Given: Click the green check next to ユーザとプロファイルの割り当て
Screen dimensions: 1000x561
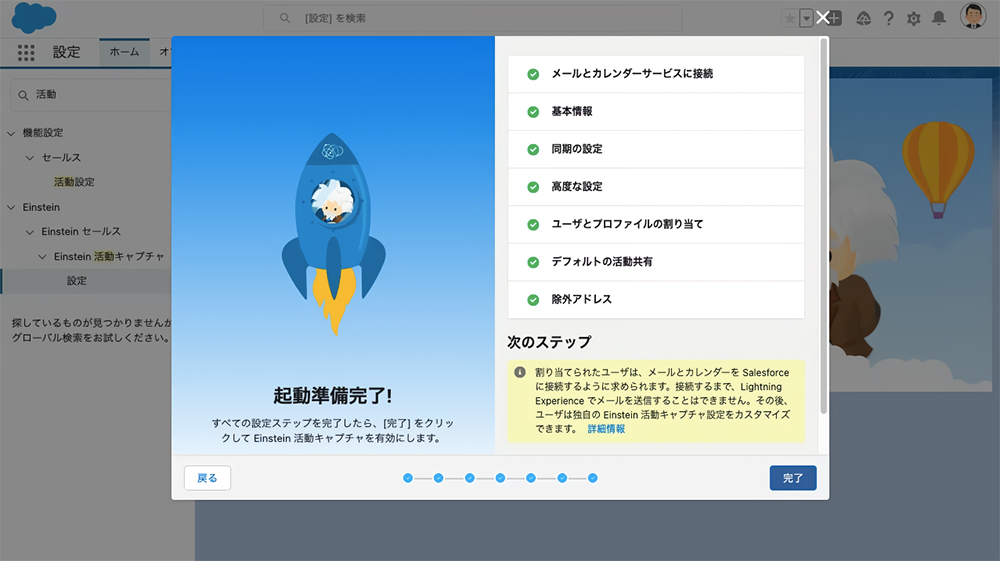Looking at the screenshot, I should [x=533, y=225].
